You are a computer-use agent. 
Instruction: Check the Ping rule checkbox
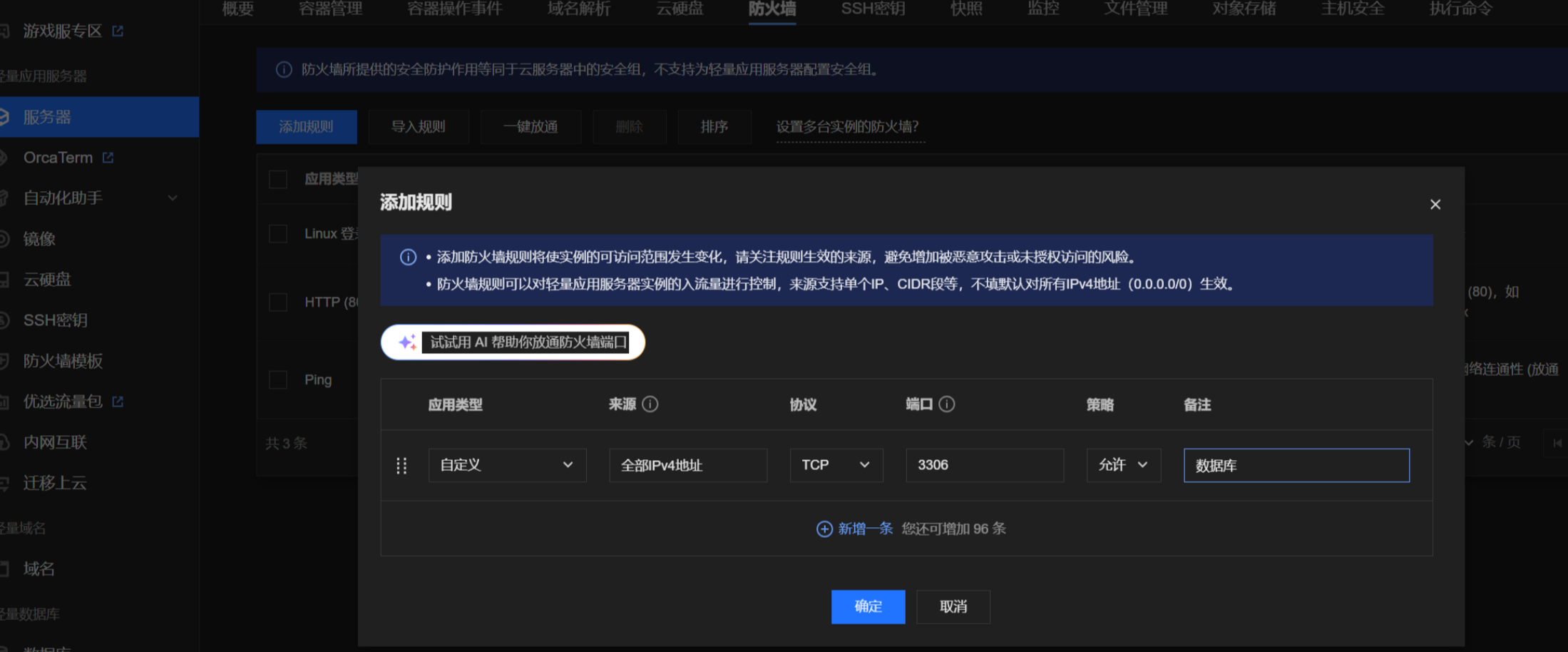[277, 380]
